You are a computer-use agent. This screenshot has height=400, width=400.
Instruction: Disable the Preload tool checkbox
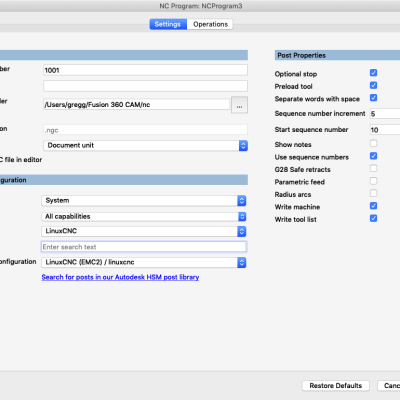(x=373, y=85)
